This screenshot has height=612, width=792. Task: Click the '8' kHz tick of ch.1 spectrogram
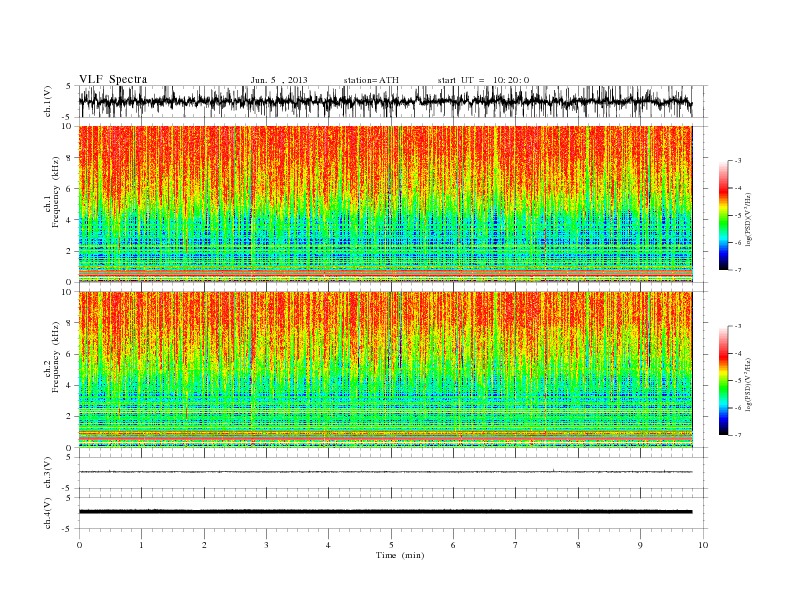tap(69, 158)
